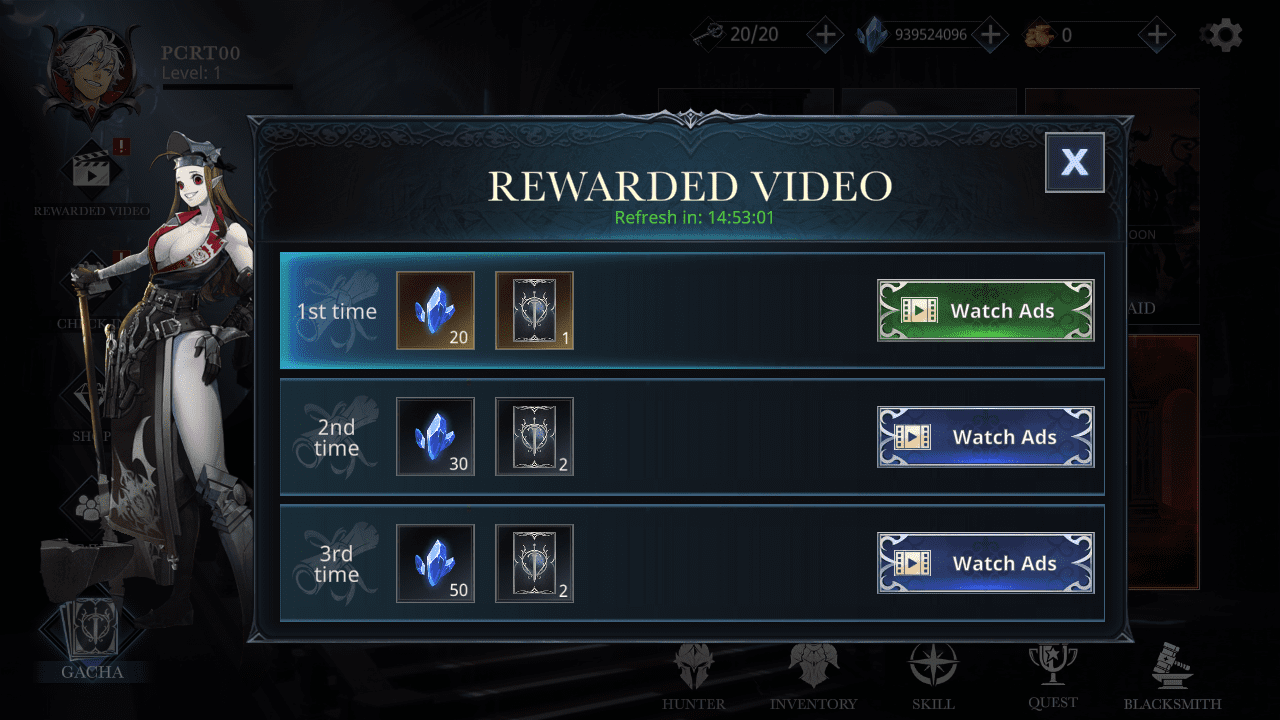Viewport: 1280px width, 720px height.
Task: Select the 20 crystal reward icon
Action: (435, 311)
